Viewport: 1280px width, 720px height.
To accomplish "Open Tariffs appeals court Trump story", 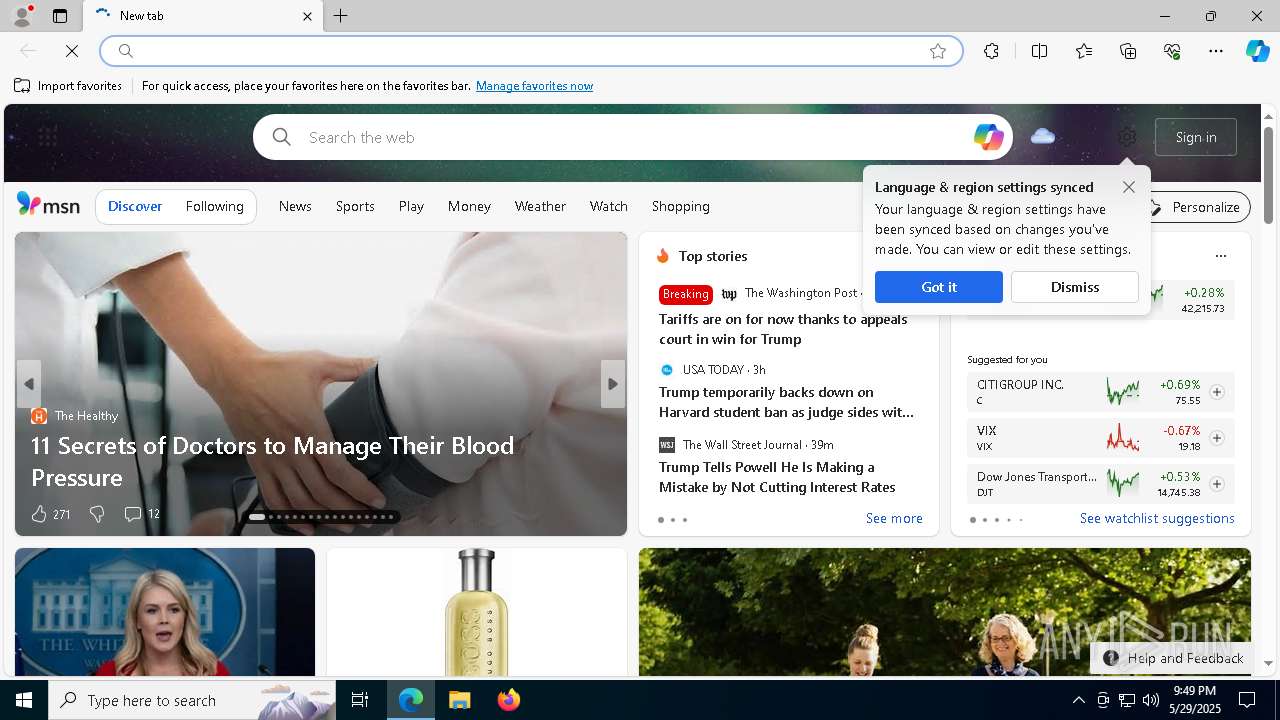I will (x=783, y=329).
